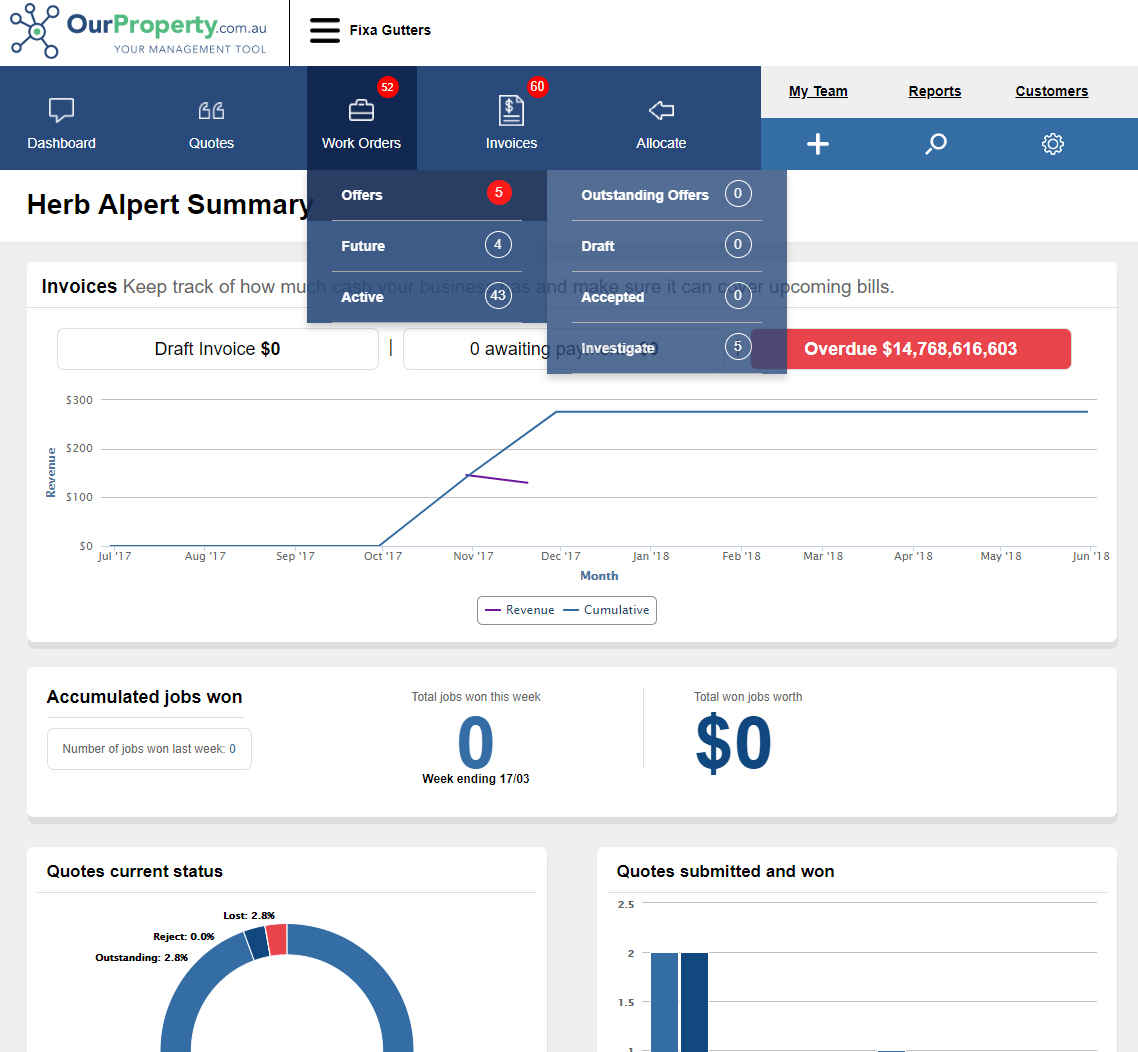Toggle the Revenue series in chart legend

point(520,610)
